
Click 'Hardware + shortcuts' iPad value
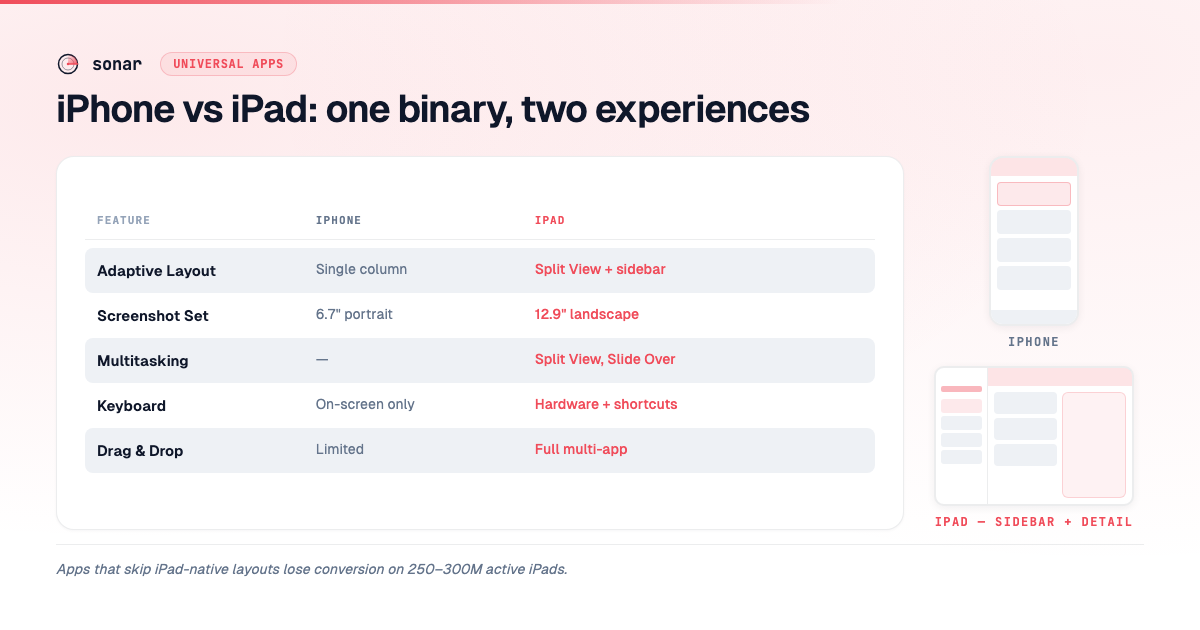[606, 405]
